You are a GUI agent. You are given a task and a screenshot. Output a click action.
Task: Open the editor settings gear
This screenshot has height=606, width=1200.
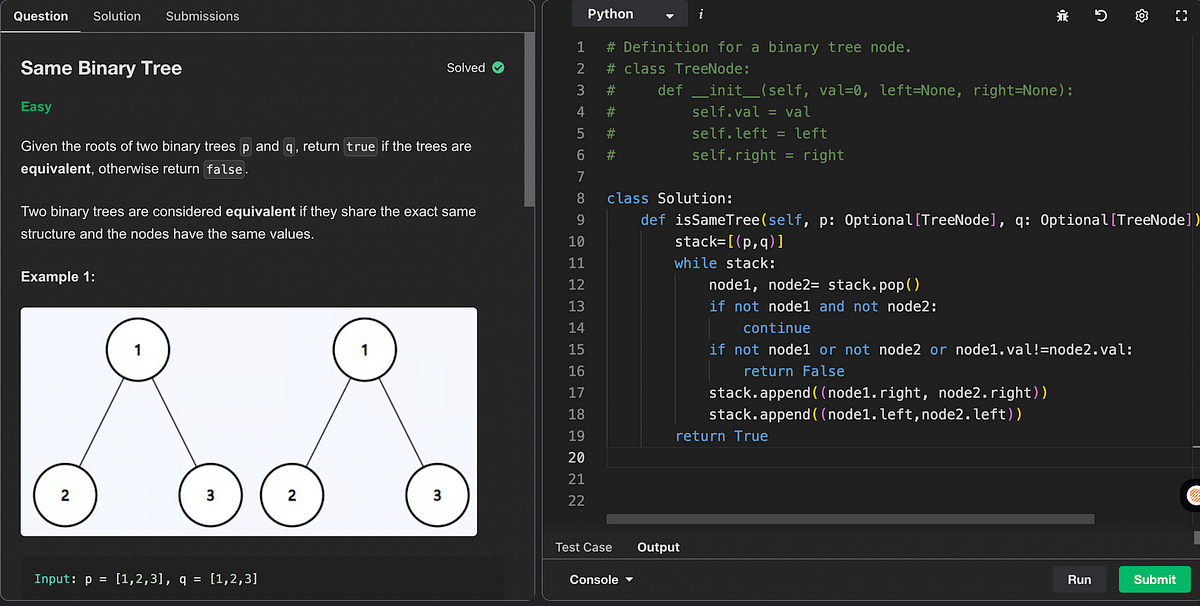coord(1141,16)
